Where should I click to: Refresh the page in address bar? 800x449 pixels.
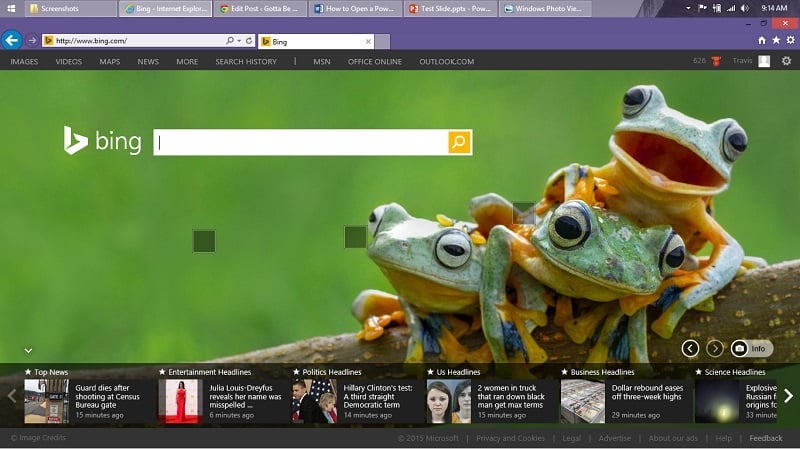(249, 41)
